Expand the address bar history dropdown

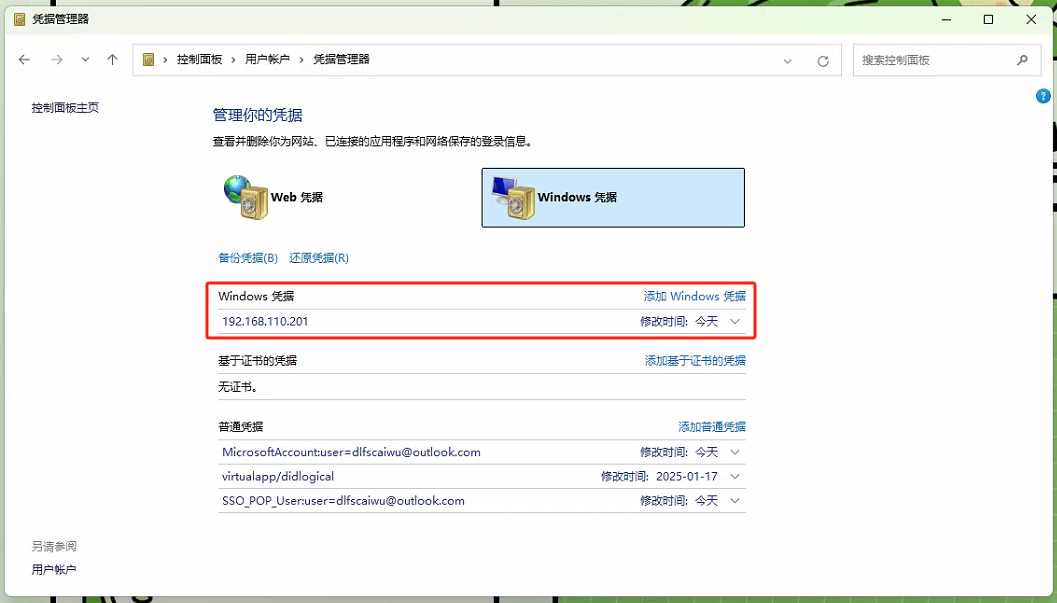coord(787,61)
